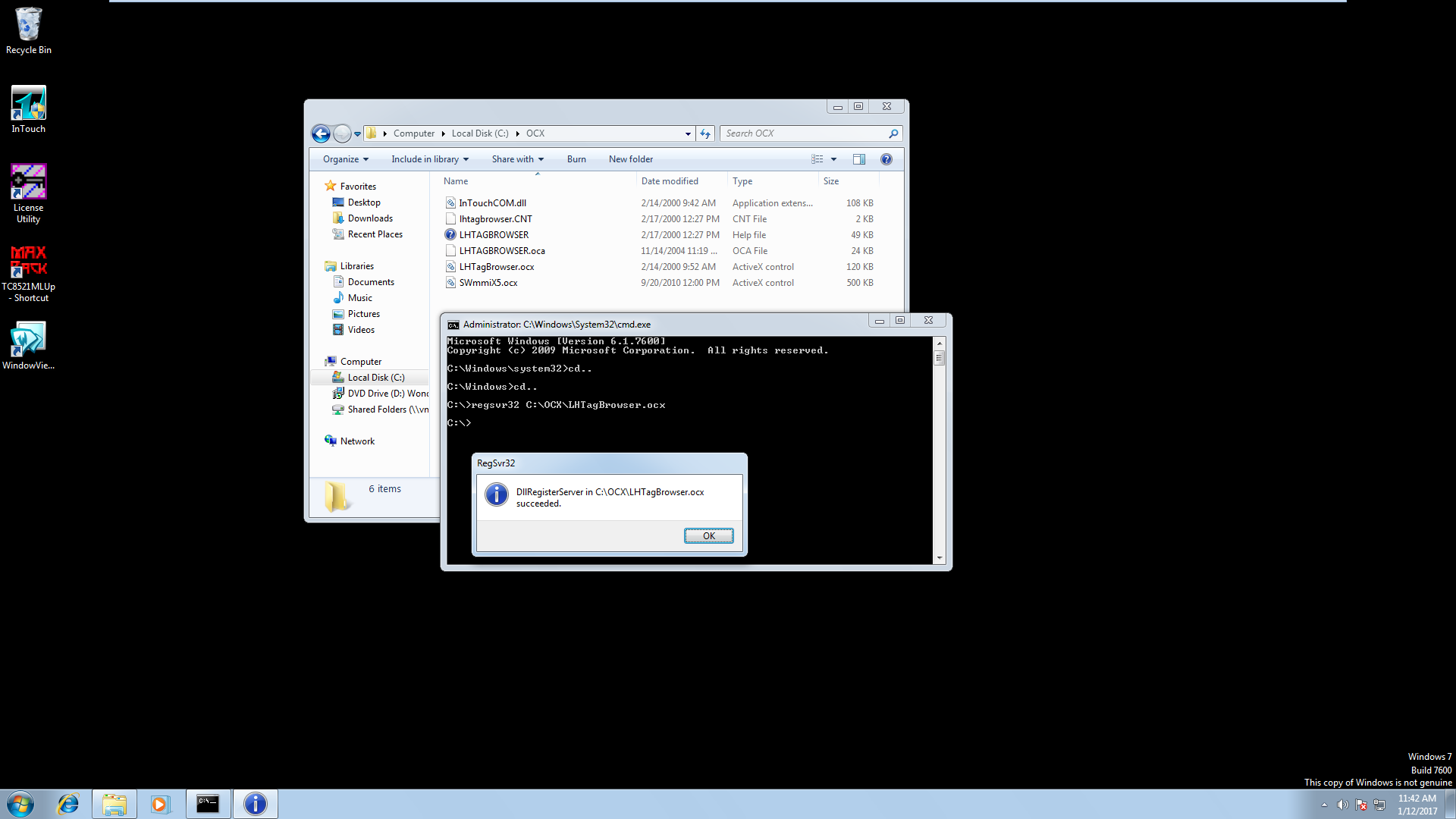Open Windows Media Player from taskbar
1456x819 pixels.
coord(161,804)
